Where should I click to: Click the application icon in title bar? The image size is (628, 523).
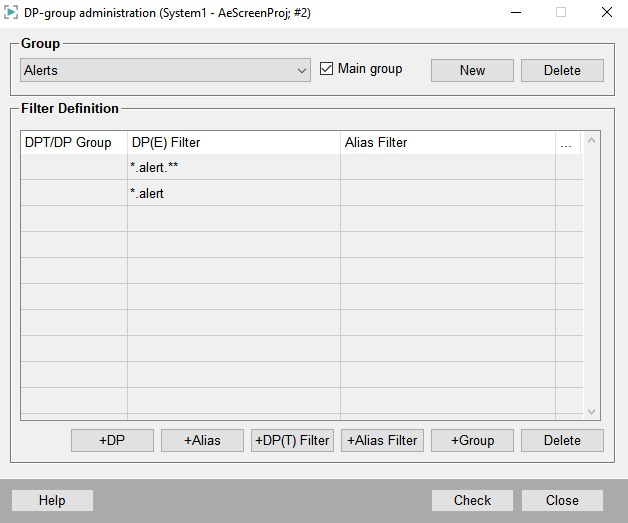(12, 13)
